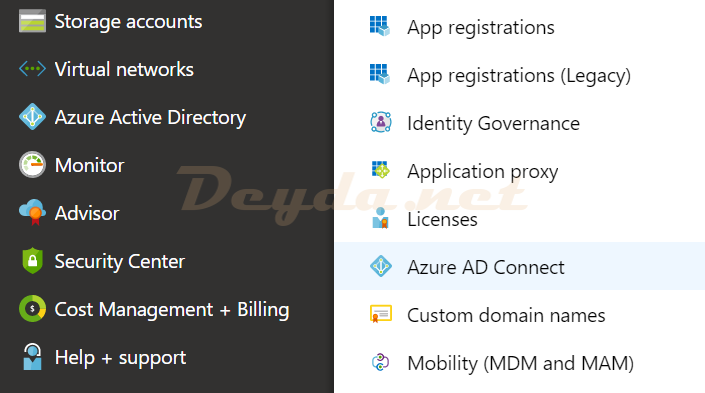Open Cost Management + Billing
This screenshot has width=705, height=393.
[172, 309]
